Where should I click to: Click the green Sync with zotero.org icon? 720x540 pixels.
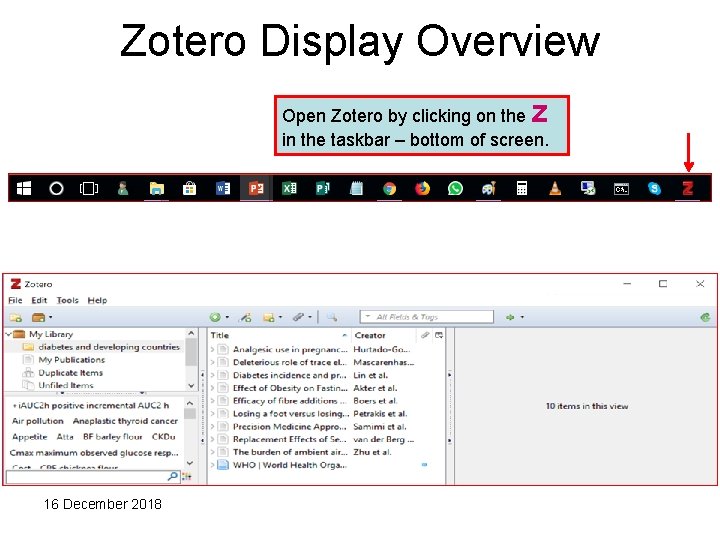pyautogui.click(x=705, y=317)
